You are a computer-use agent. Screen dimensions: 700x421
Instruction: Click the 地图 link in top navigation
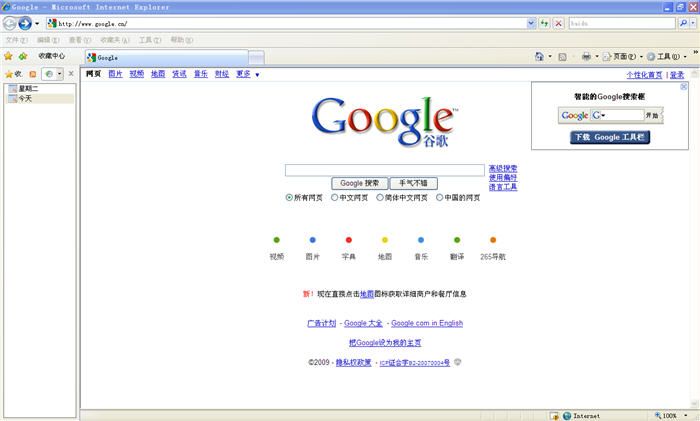click(x=158, y=74)
